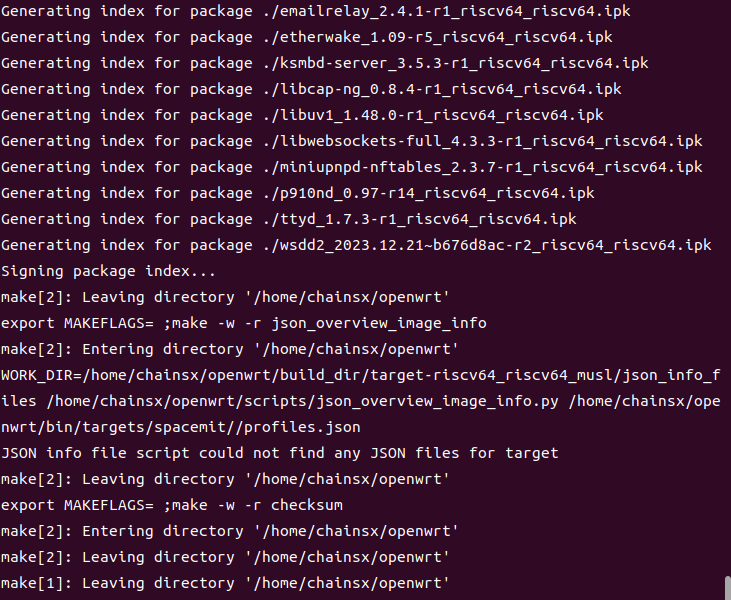Viewport: 731px width, 600px height.
Task: Click the 'make -w -r checksum' command text
Action: pos(257,505)
